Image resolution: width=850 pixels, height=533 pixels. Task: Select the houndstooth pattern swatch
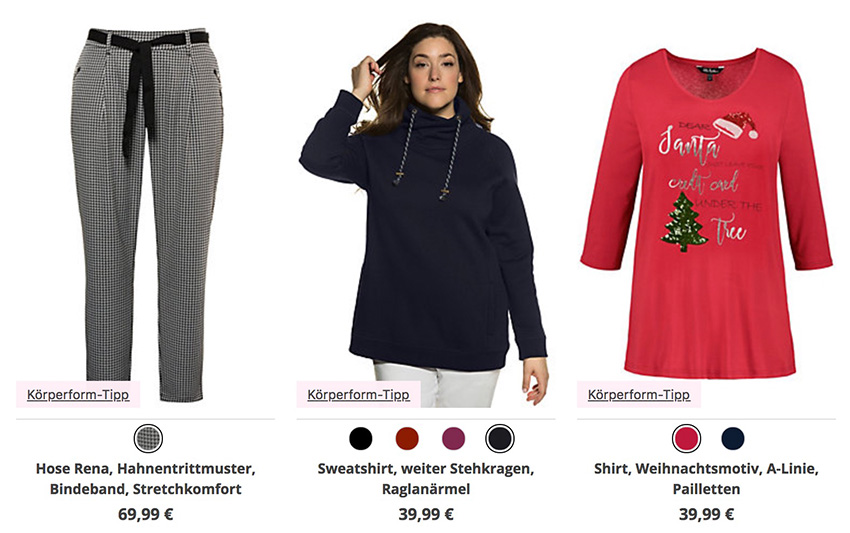[x=148, y=438]
